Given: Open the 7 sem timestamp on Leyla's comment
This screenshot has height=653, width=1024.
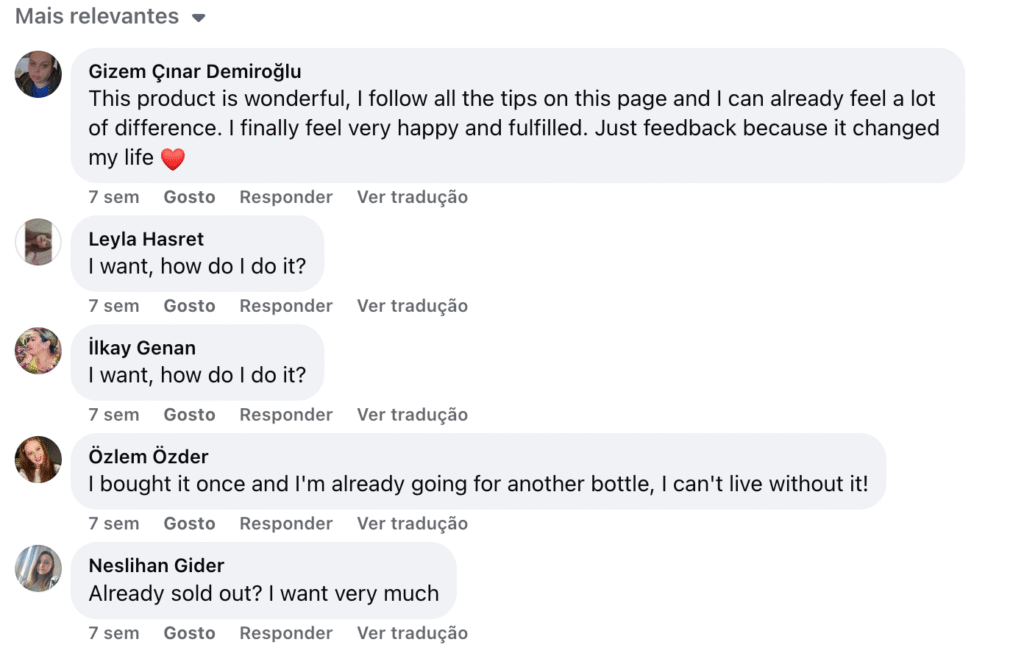Looking at the screenshot, I should 114,306.
